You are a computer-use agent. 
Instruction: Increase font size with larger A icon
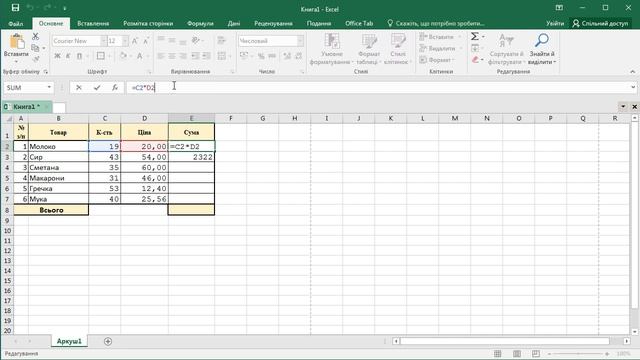[x=135, y=41]
